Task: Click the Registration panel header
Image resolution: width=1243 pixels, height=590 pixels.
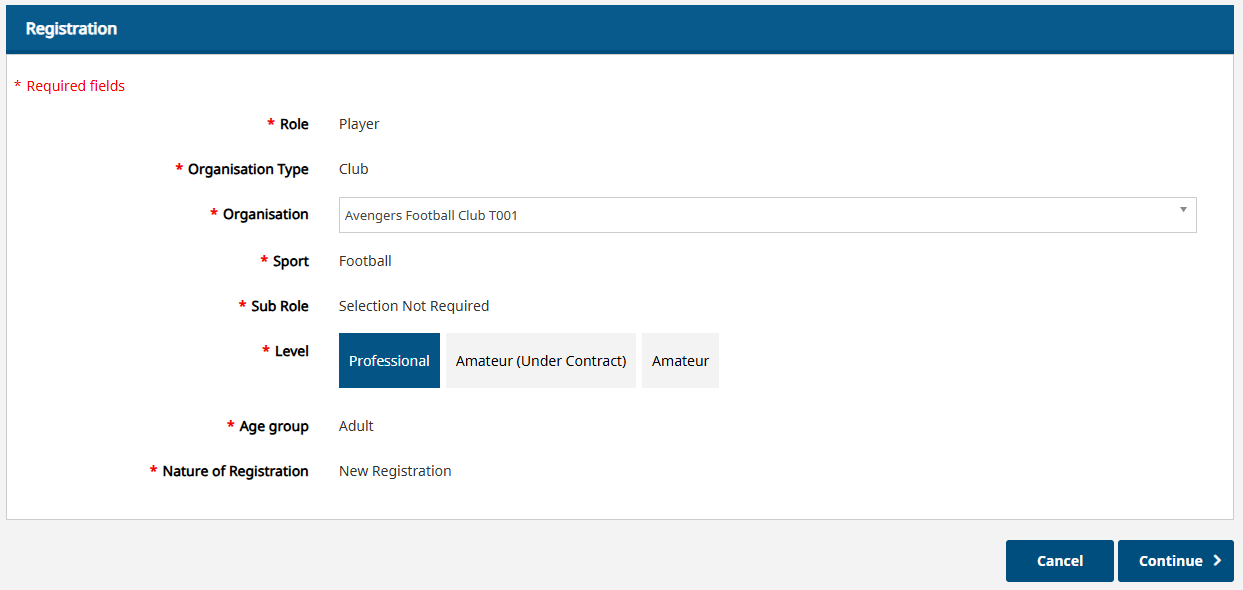Action: click(x=620, y=29)
